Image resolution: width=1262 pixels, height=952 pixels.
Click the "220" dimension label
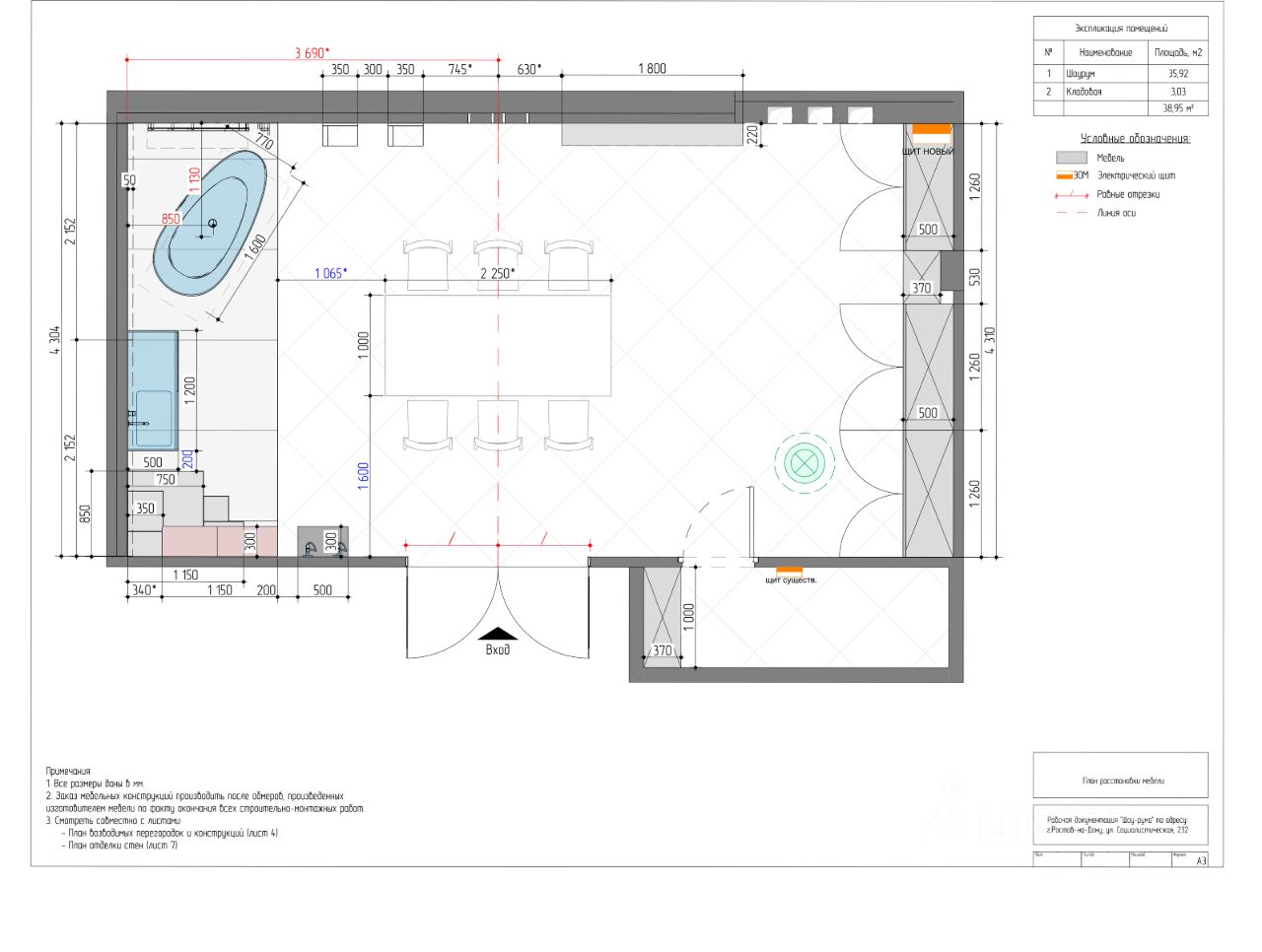(752, 135)
